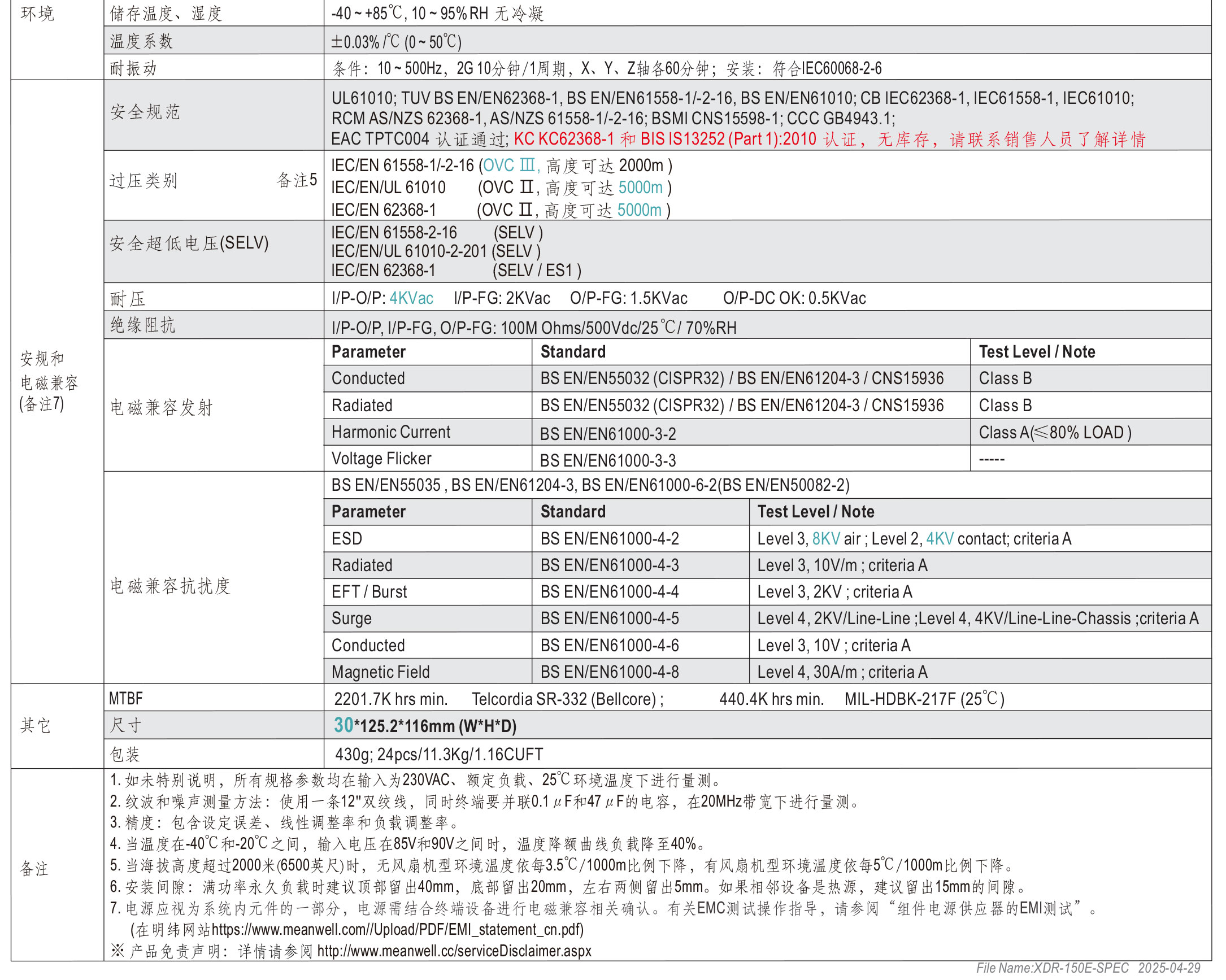Select the '储存温度、湿度' row label
Screen dimensions: 1226x980
(x=166, y=13)
